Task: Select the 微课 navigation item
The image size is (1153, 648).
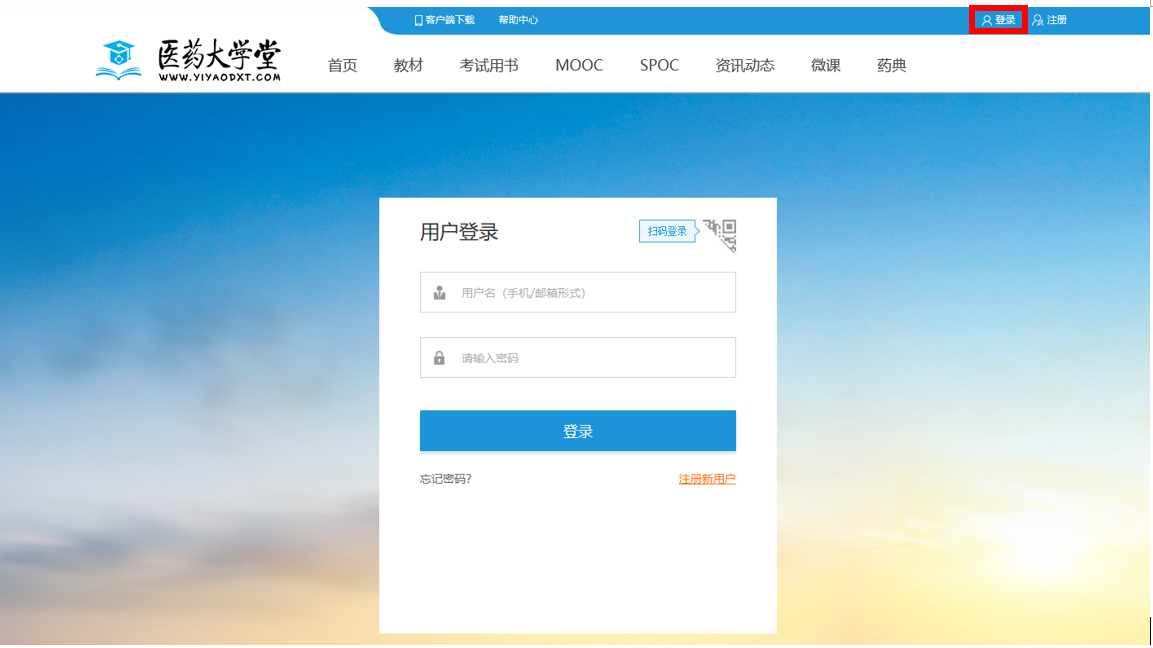Action: [826, 66]
